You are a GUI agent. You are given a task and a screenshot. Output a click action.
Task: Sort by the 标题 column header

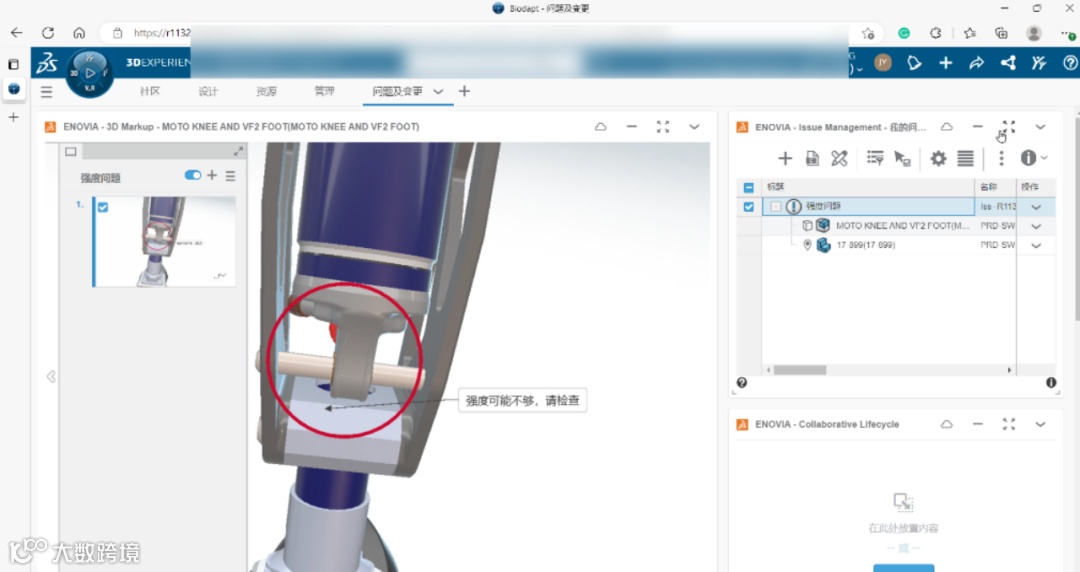click(x=776, y=187)
